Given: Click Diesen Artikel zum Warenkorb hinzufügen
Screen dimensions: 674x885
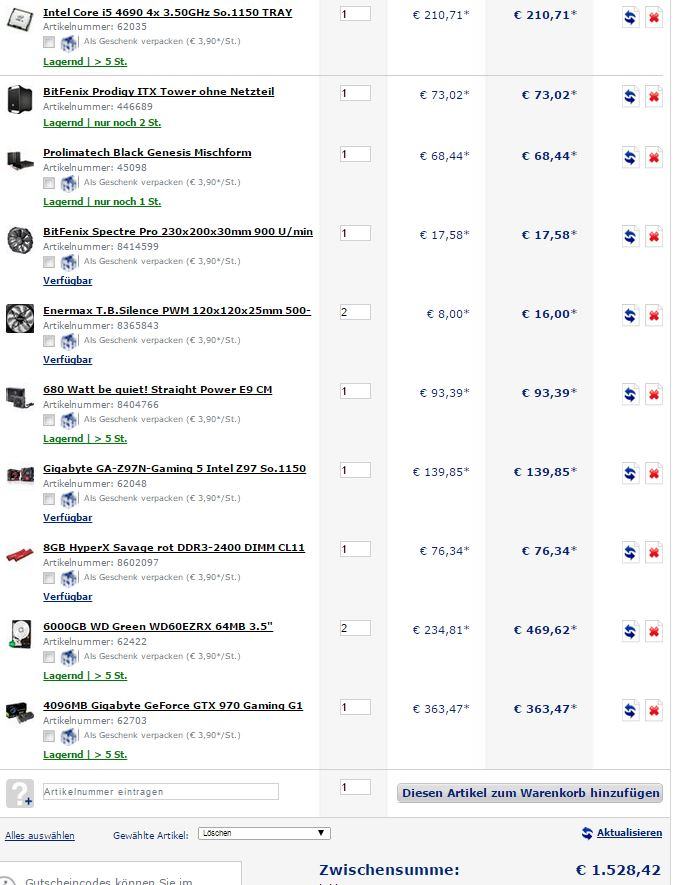Looking at the screenshot, I should 530,793.
